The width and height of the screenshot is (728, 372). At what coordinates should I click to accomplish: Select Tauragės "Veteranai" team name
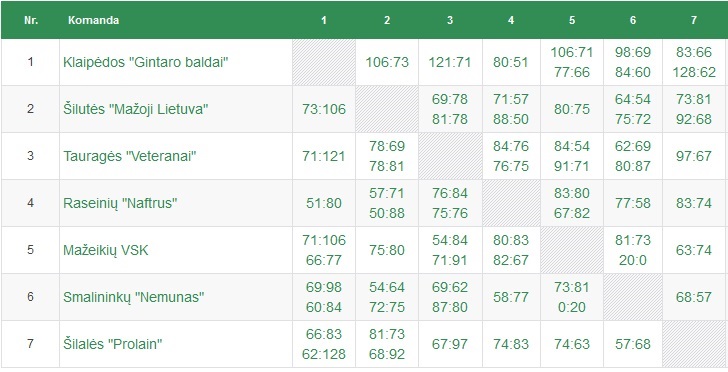pyautogui.click(x=130, y=156)
